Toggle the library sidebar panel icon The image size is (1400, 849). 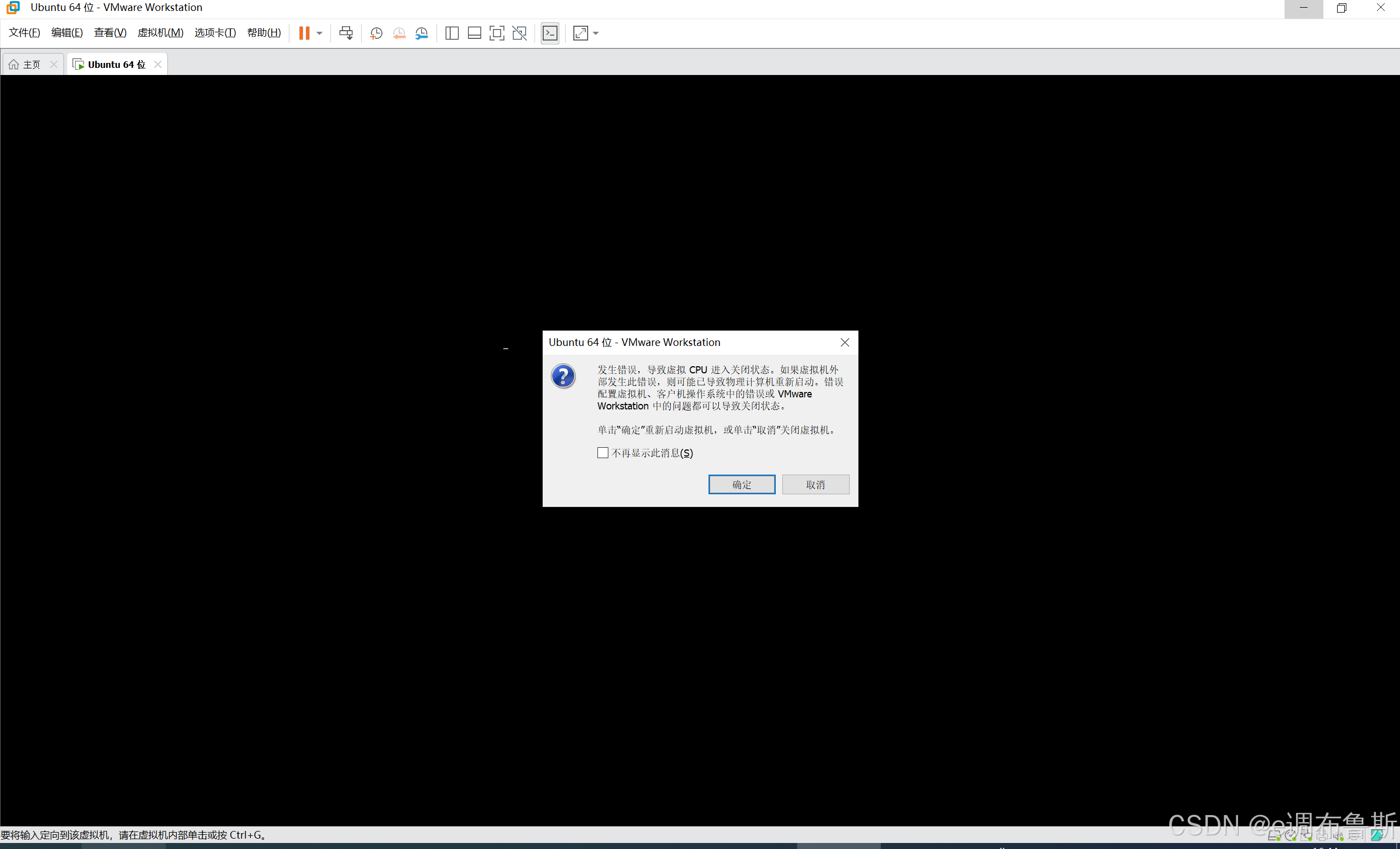(452, 33)
